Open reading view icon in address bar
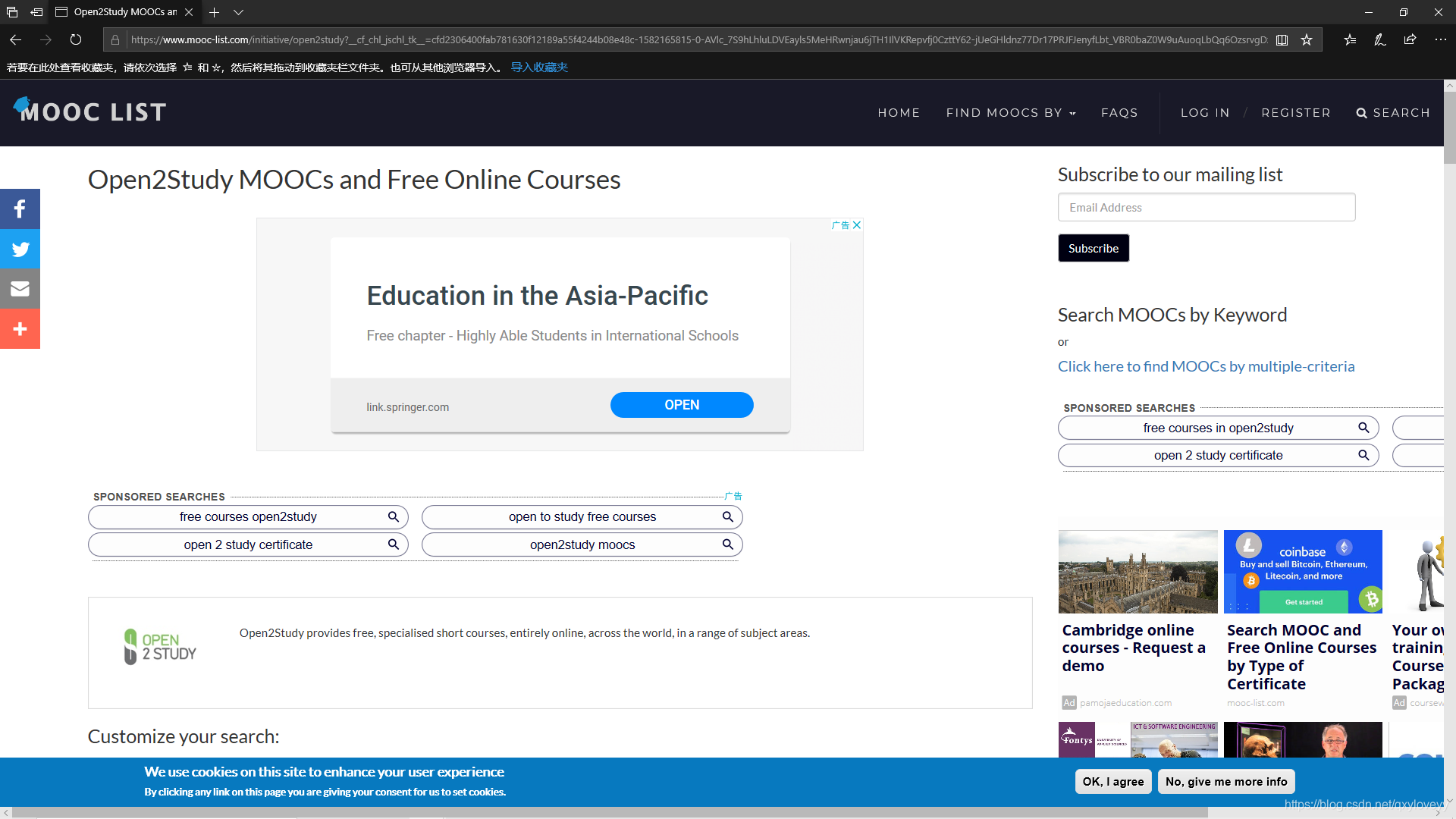The width and height of the screenshot is (1456, 819). (x=1282, y=39)
